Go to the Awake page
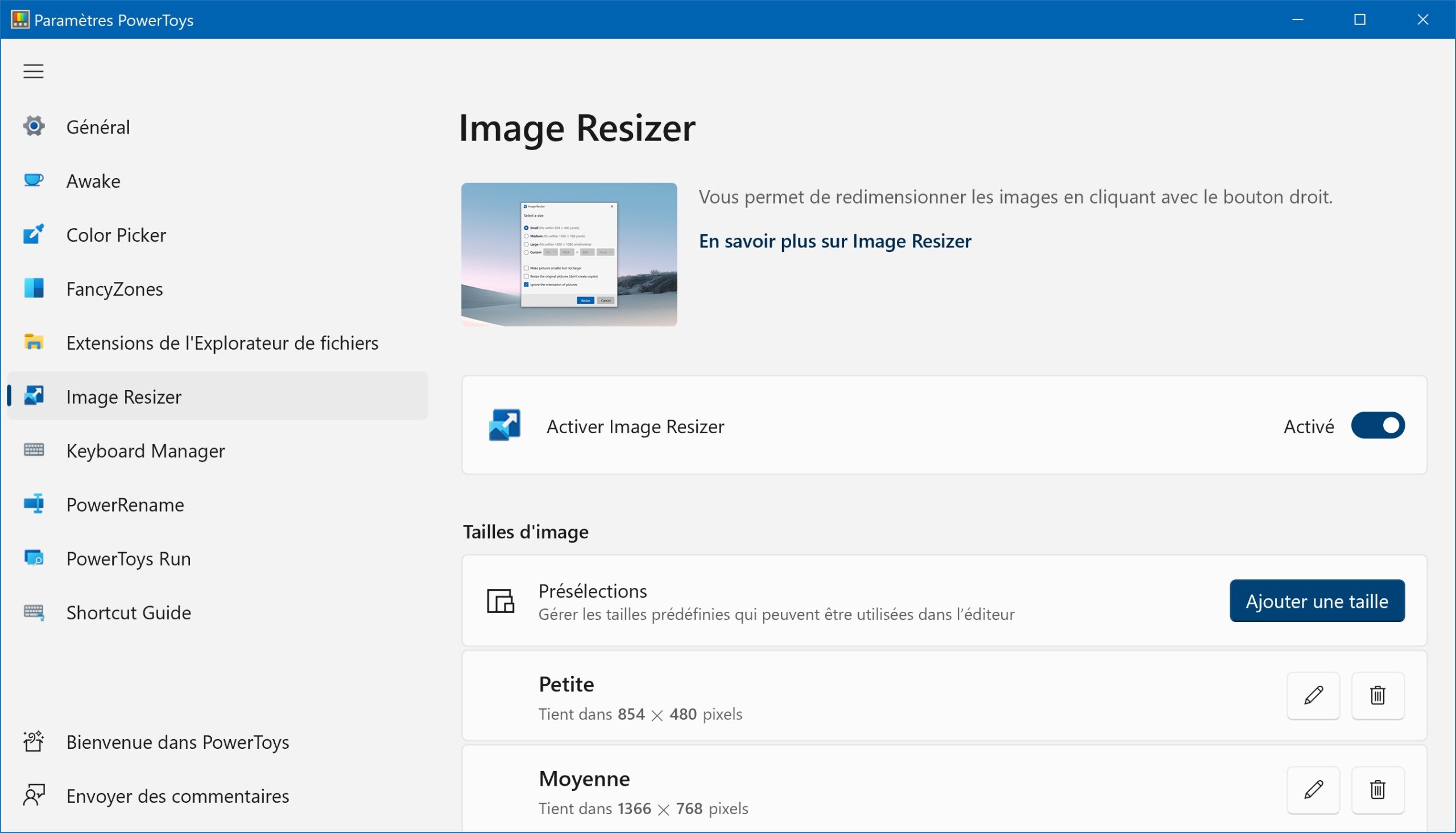The height and width of the screenshot is (833, 1456). (x=217, y=181)
